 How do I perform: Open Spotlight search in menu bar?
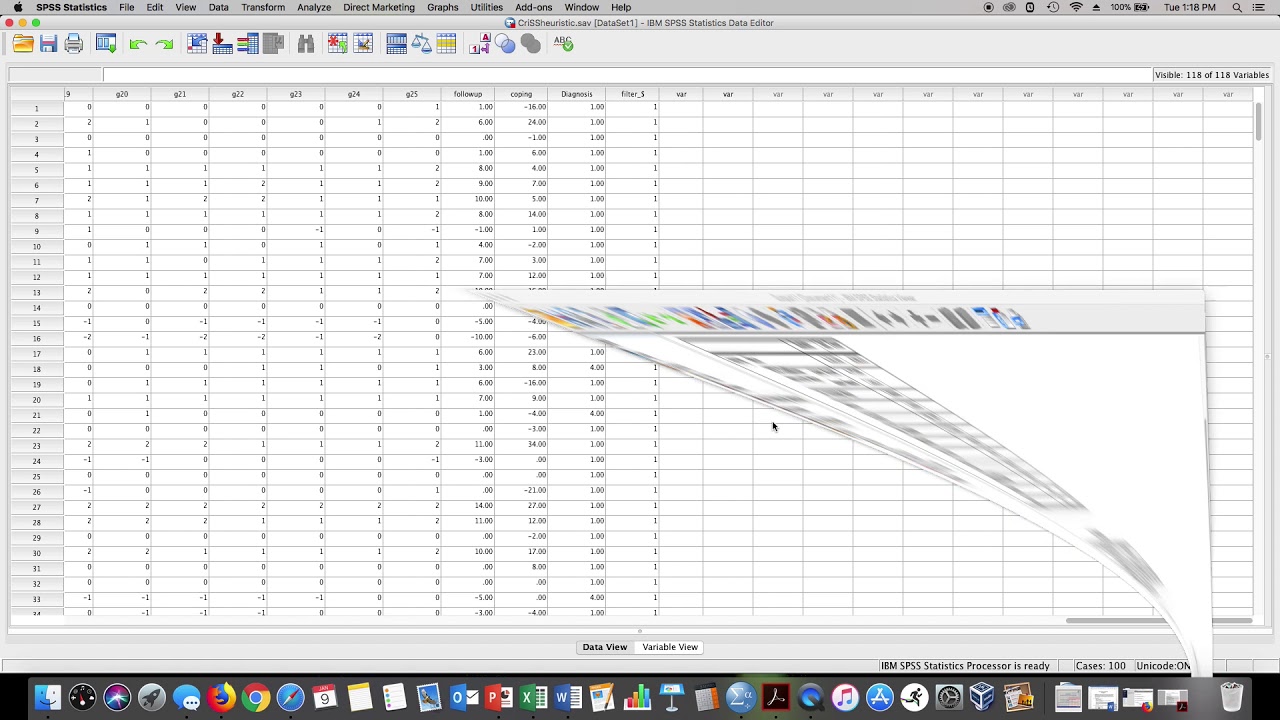coord(1237,7)
